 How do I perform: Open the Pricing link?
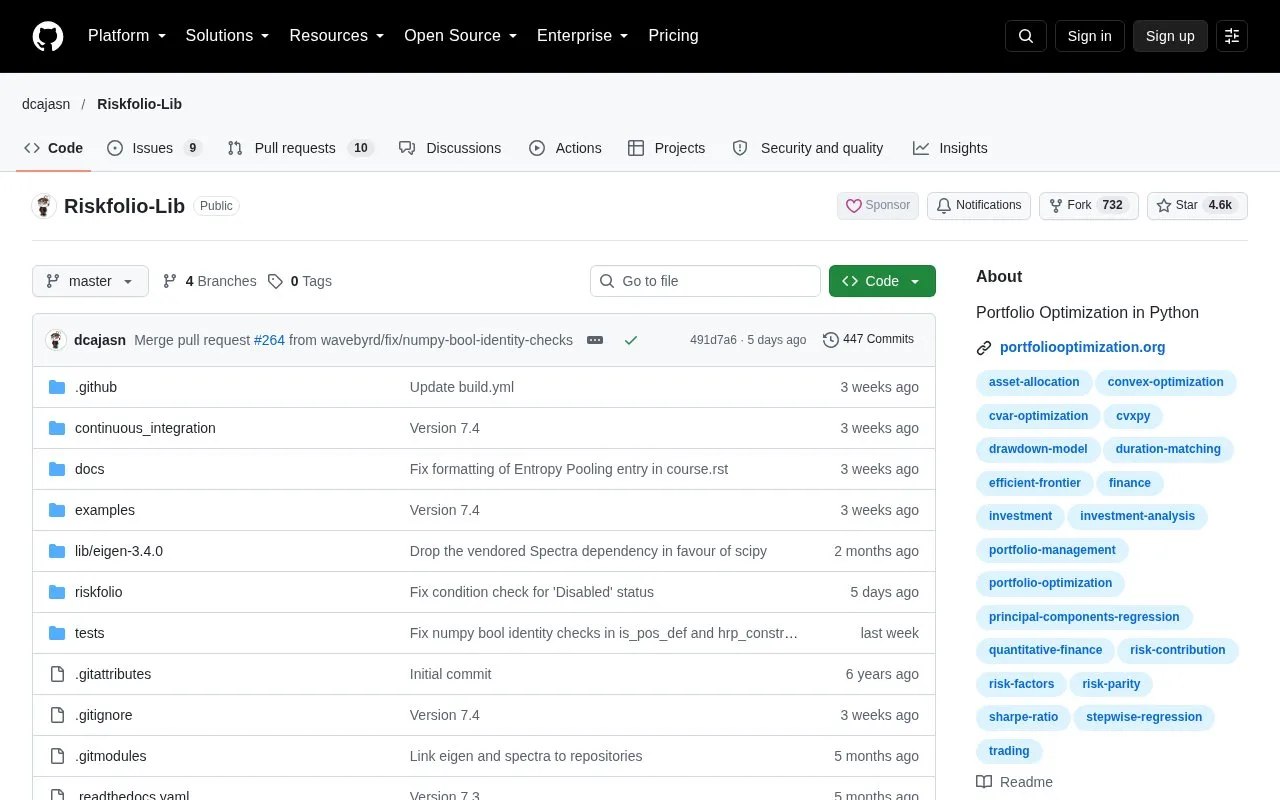point(673,36)
